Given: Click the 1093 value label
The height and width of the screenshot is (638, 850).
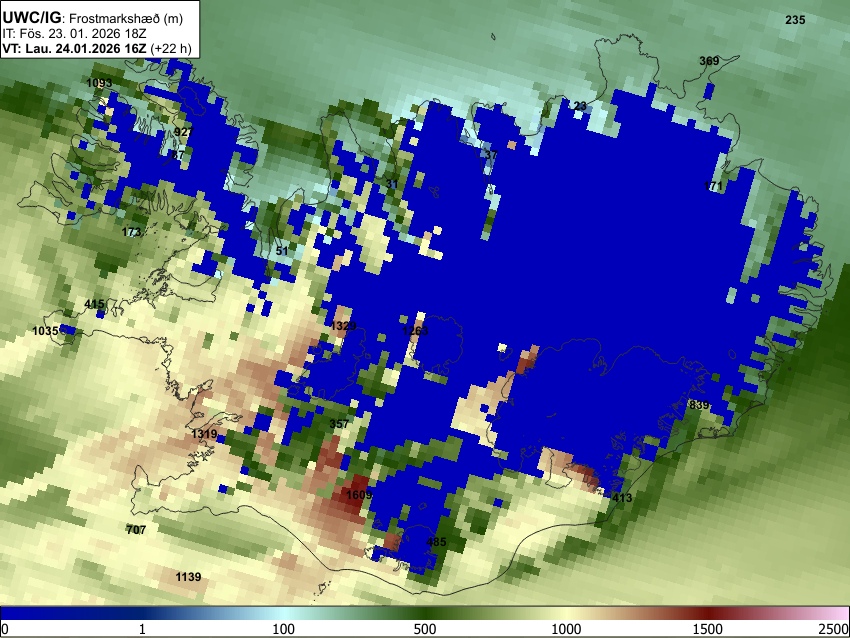Looking at the screenshot, I should (99, 83).
